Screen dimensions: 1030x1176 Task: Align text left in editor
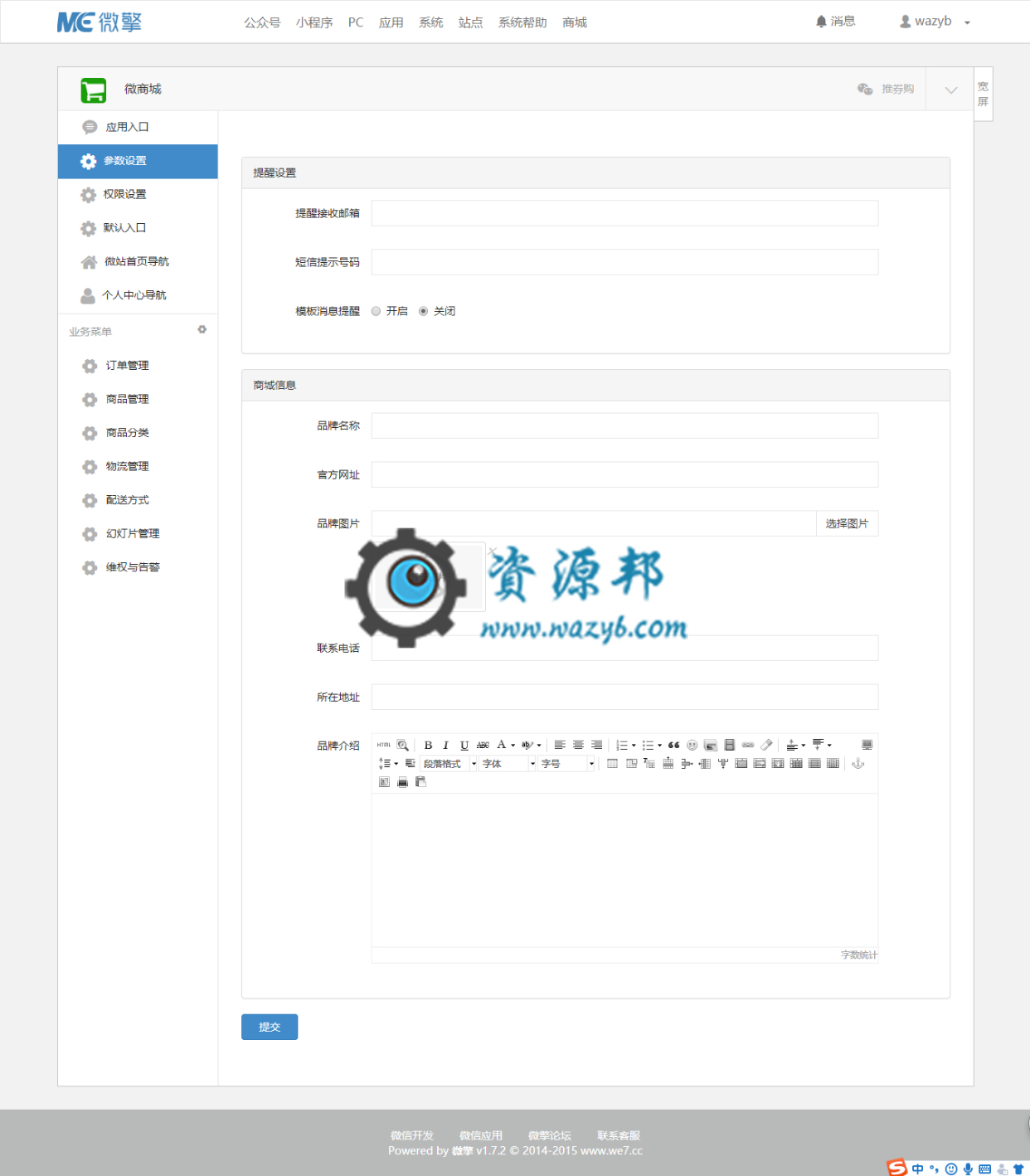(560, 745)
